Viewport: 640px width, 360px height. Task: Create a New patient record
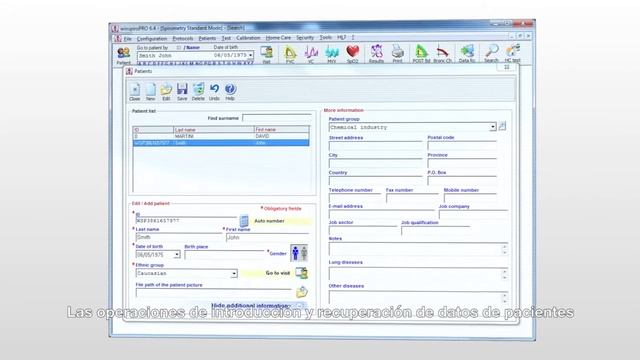(151, 92)
